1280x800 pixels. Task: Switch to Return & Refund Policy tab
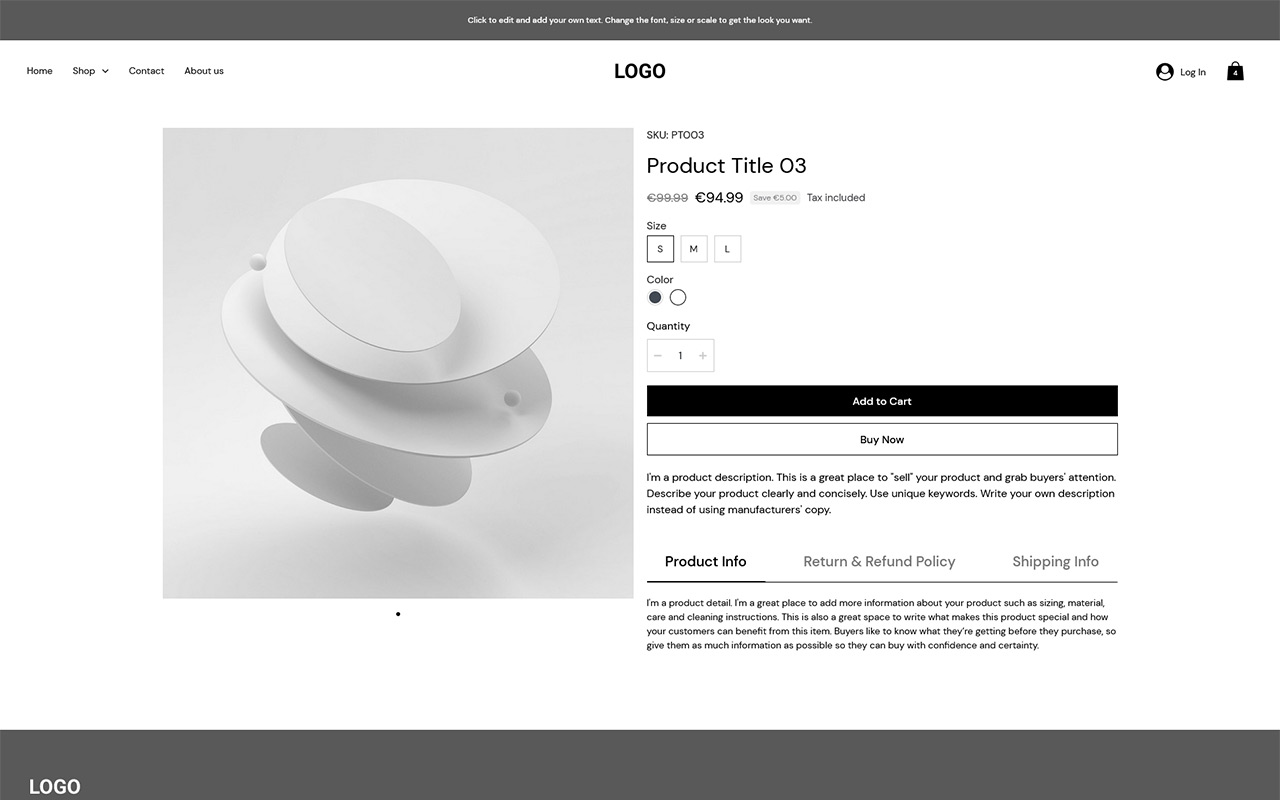(879, 561)
